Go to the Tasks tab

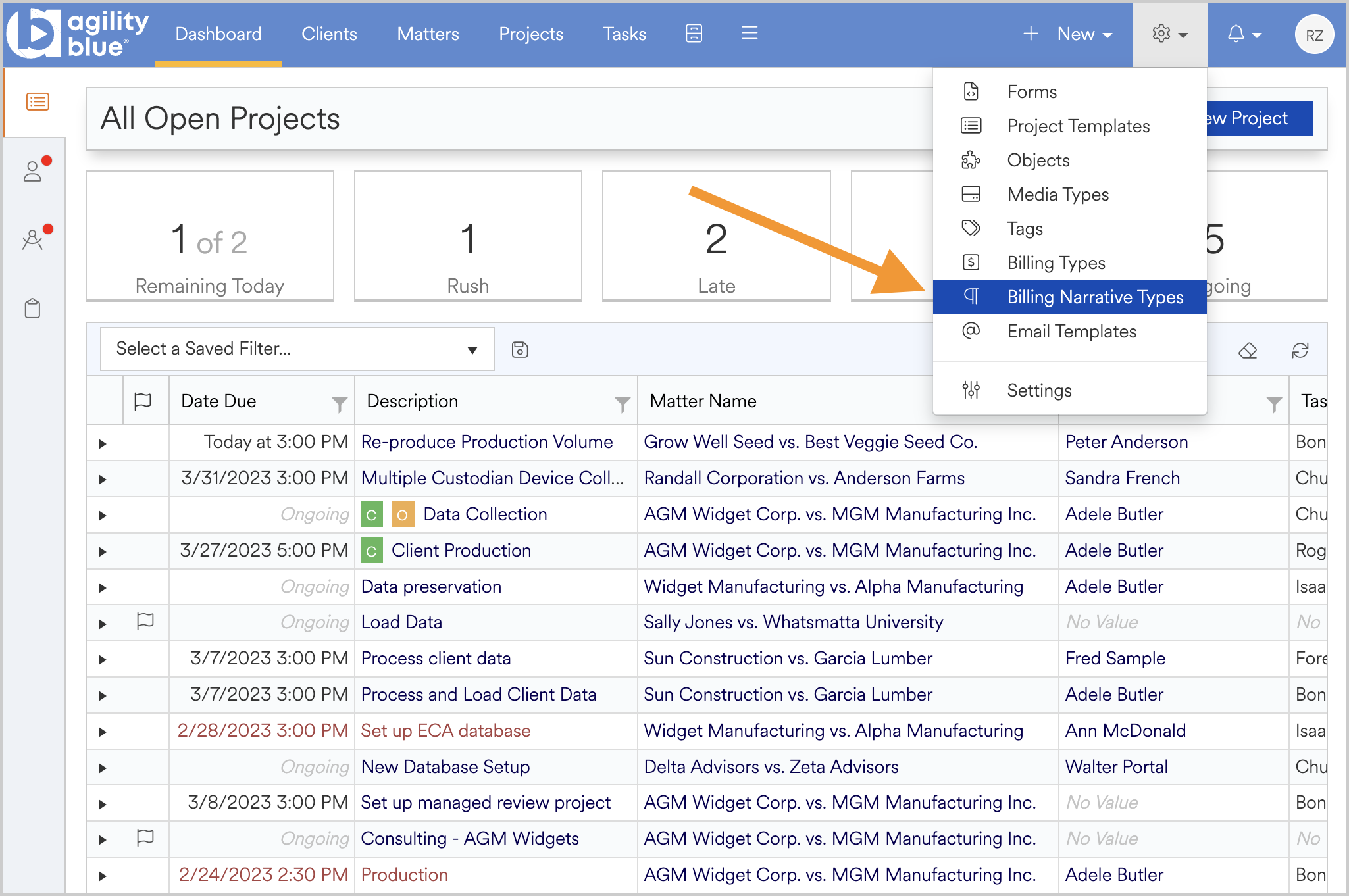click(x=624, y=34)
